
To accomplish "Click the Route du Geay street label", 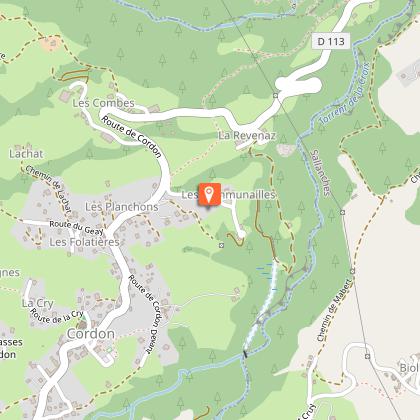I will (x=76, y=227).
